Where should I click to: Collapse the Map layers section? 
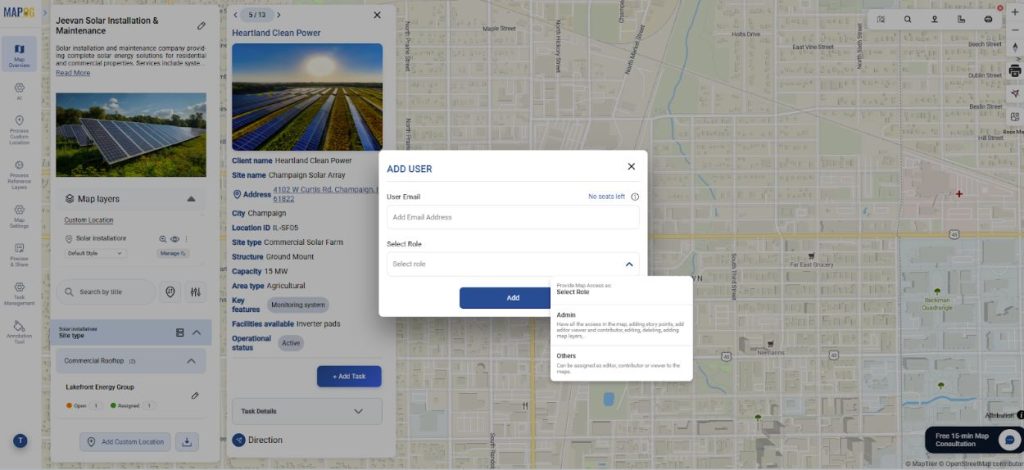click(191, 199)
